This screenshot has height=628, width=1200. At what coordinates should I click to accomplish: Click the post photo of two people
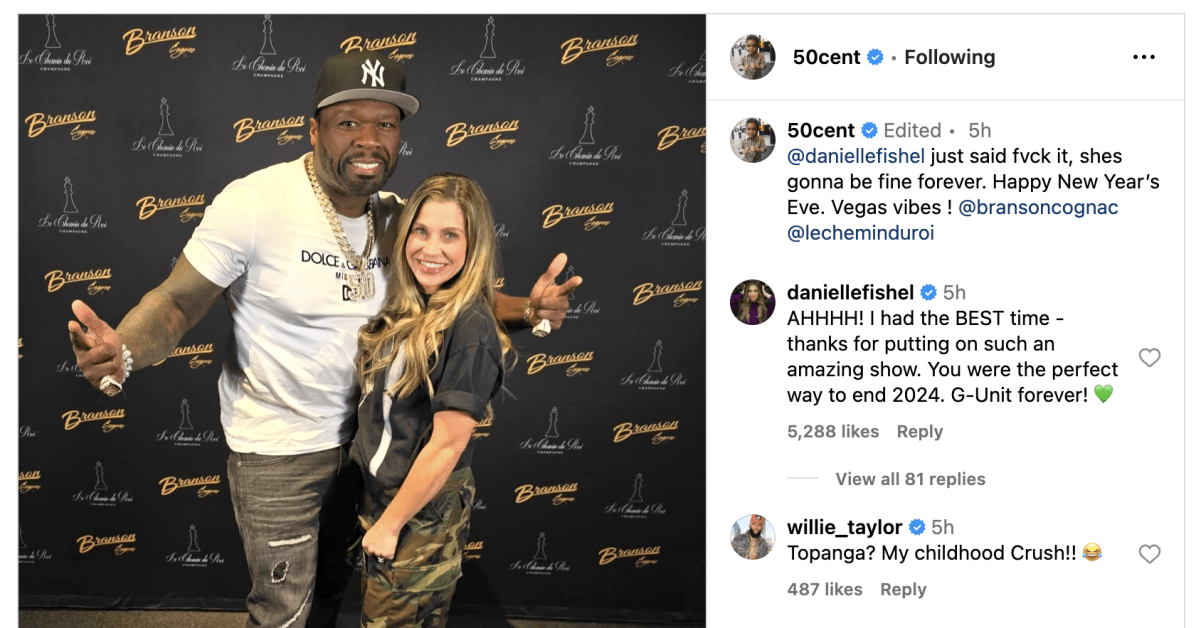[x=362, y=321]
